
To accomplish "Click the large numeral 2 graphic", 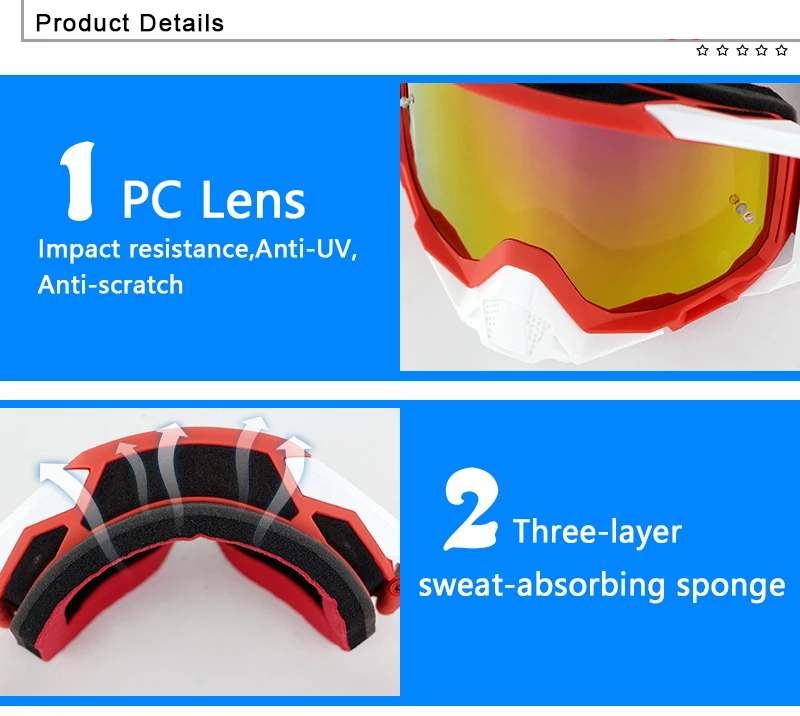I will pos(470,509).
